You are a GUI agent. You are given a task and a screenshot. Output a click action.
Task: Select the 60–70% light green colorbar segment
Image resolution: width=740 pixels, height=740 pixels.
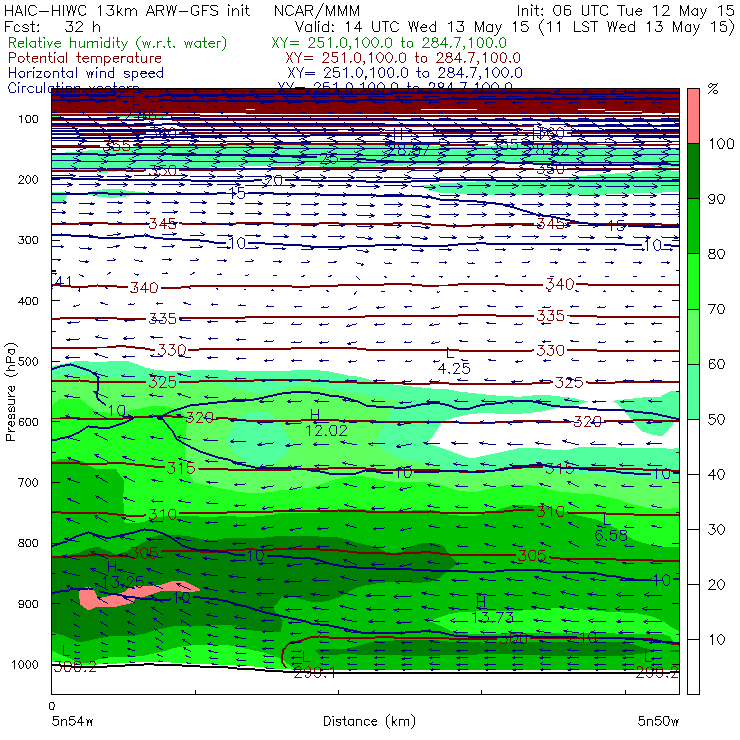click(x=693, y=336)
